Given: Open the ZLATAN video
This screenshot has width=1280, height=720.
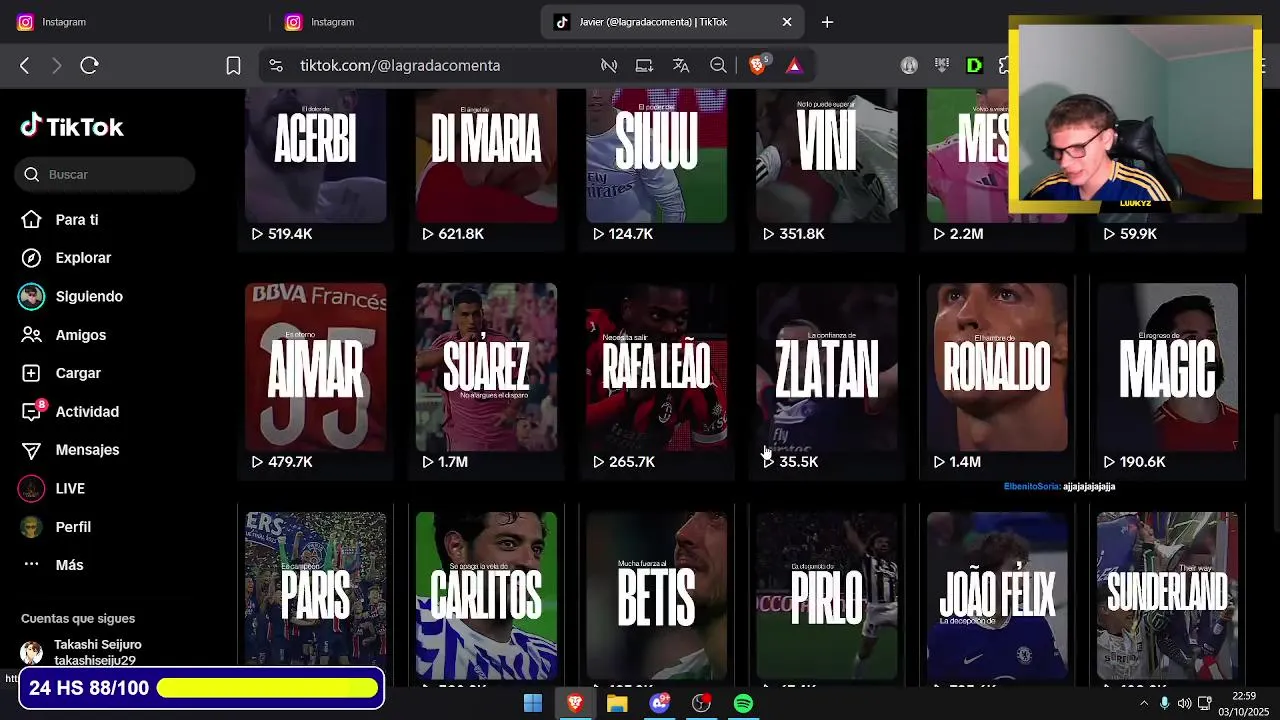Looking at the screenshot, I should tap(827, 367).
